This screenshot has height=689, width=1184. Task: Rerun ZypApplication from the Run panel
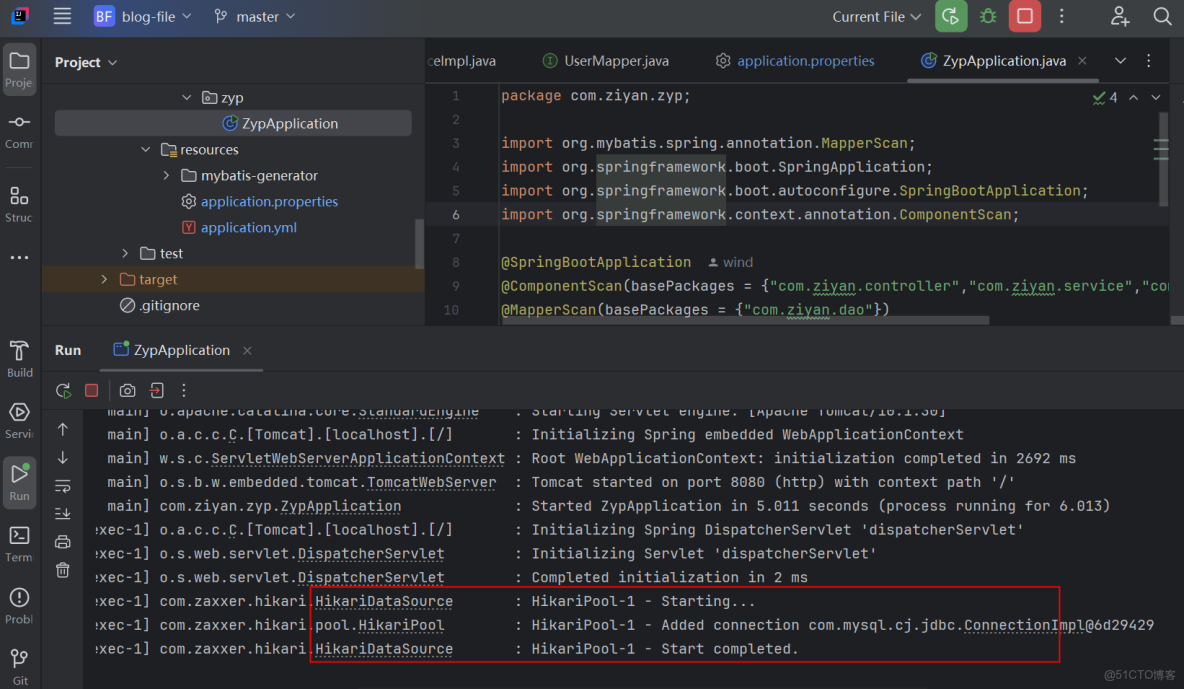tap(62, 390)
